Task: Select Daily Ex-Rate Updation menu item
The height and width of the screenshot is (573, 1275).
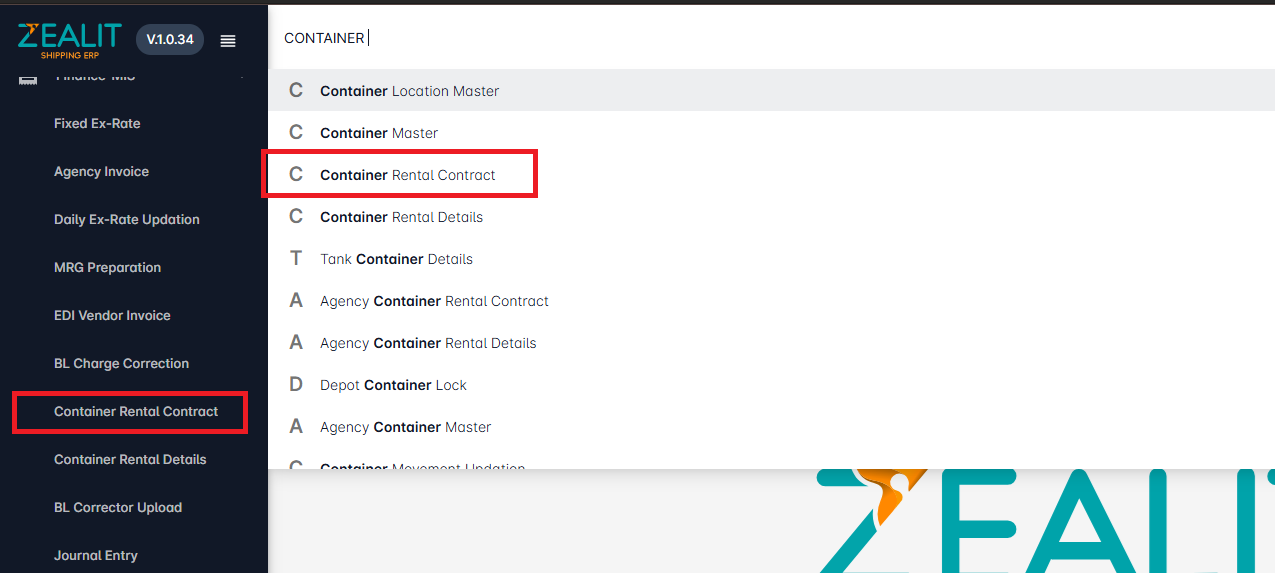Action: (127, 219)
